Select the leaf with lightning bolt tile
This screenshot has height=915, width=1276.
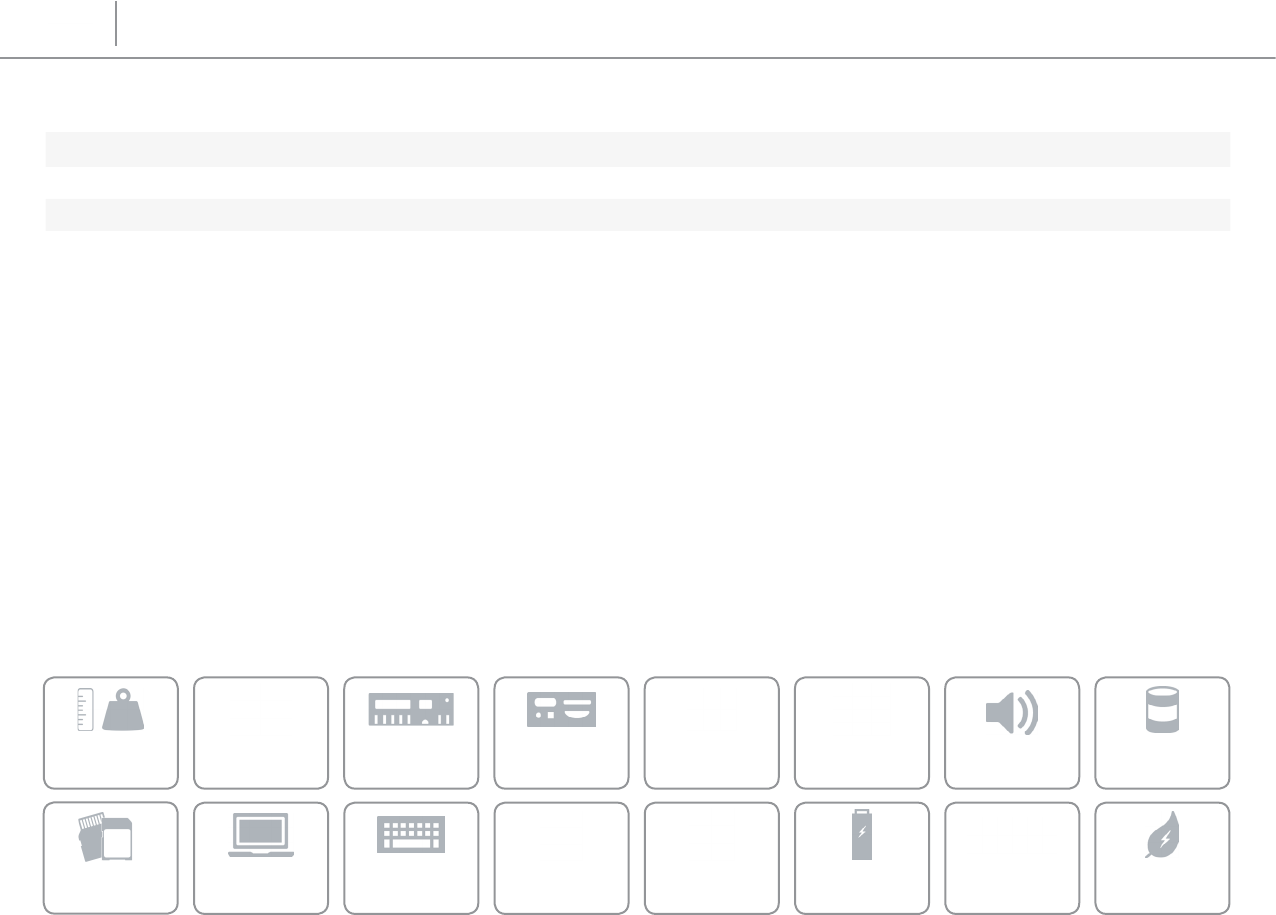[x=1163, y=858]
